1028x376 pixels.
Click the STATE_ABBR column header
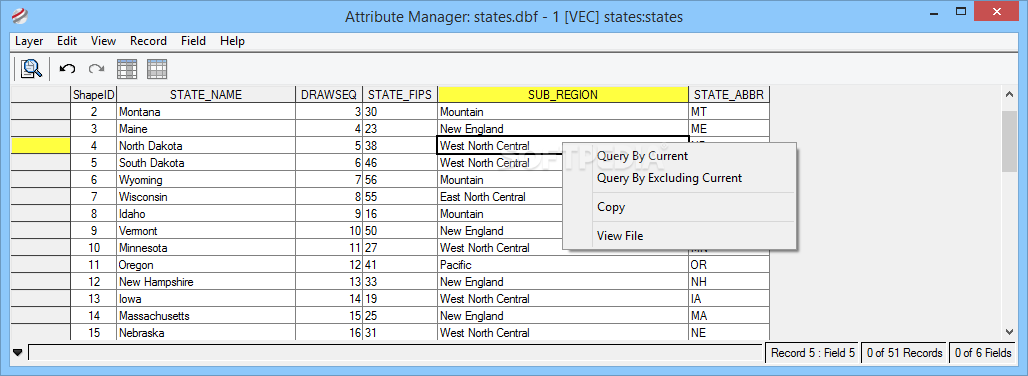(729, 94)
